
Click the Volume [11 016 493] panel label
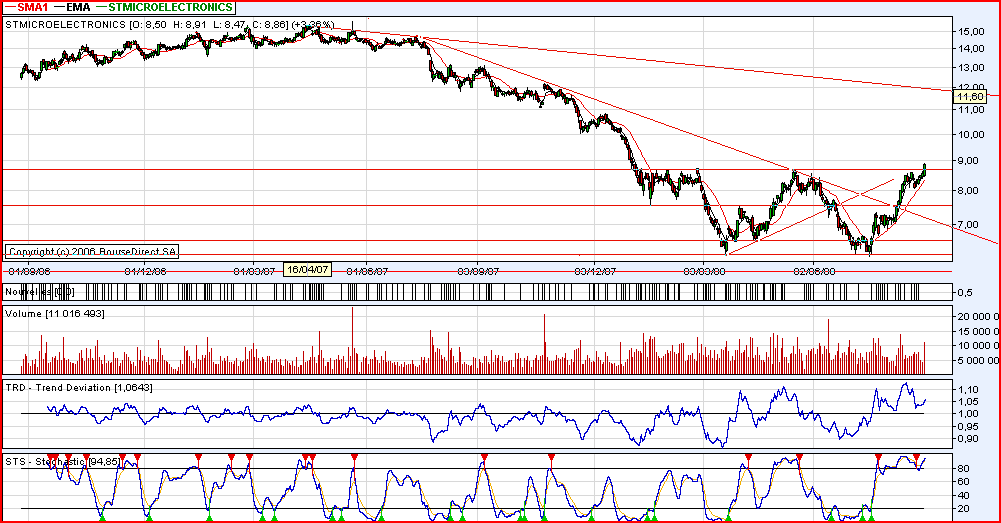pyautogui.click(x=55, y=314)
